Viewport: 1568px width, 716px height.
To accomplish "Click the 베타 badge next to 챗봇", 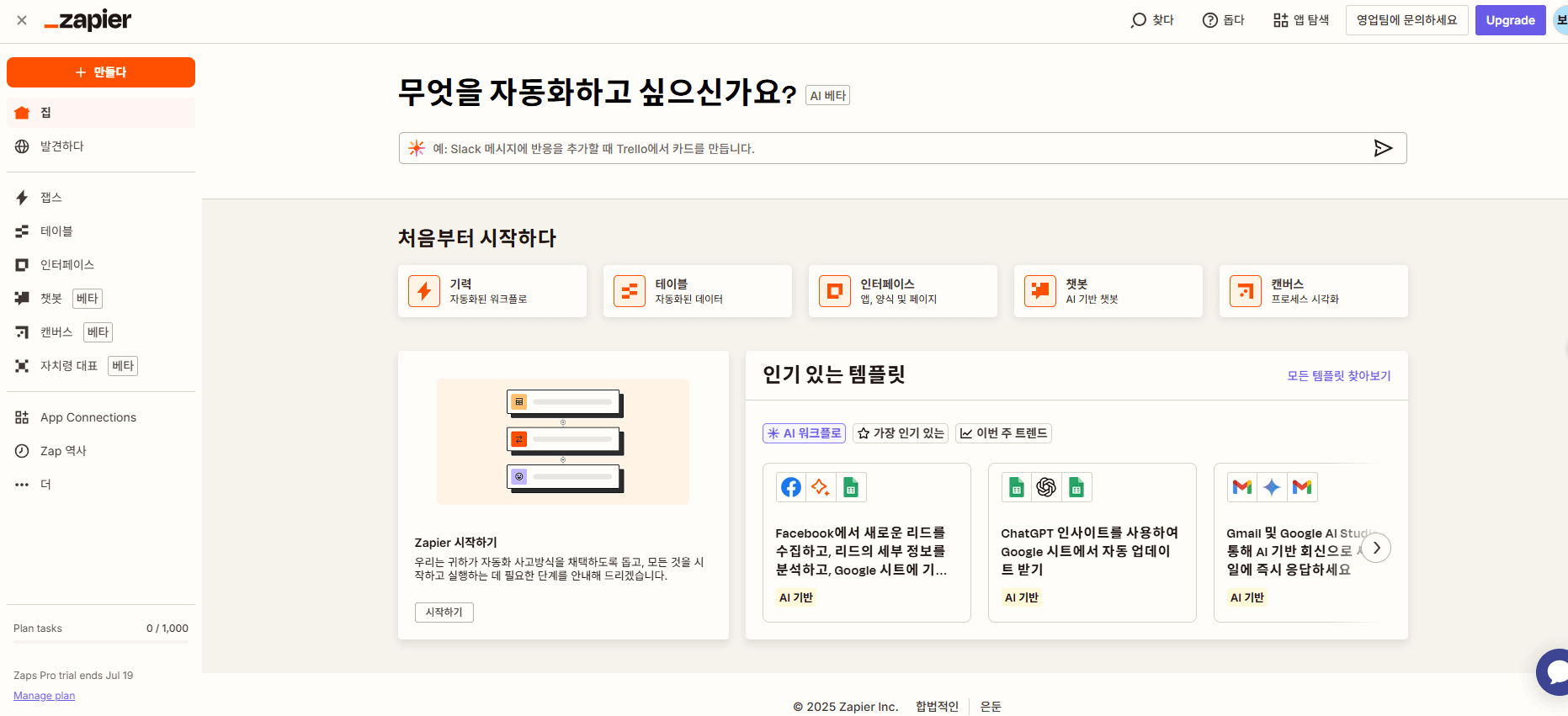I will pos(88,299).
